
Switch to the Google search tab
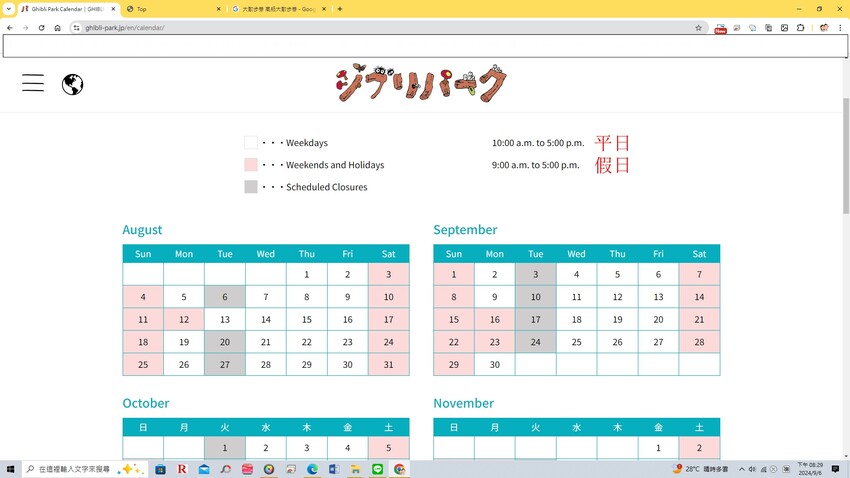coord(279,9)
